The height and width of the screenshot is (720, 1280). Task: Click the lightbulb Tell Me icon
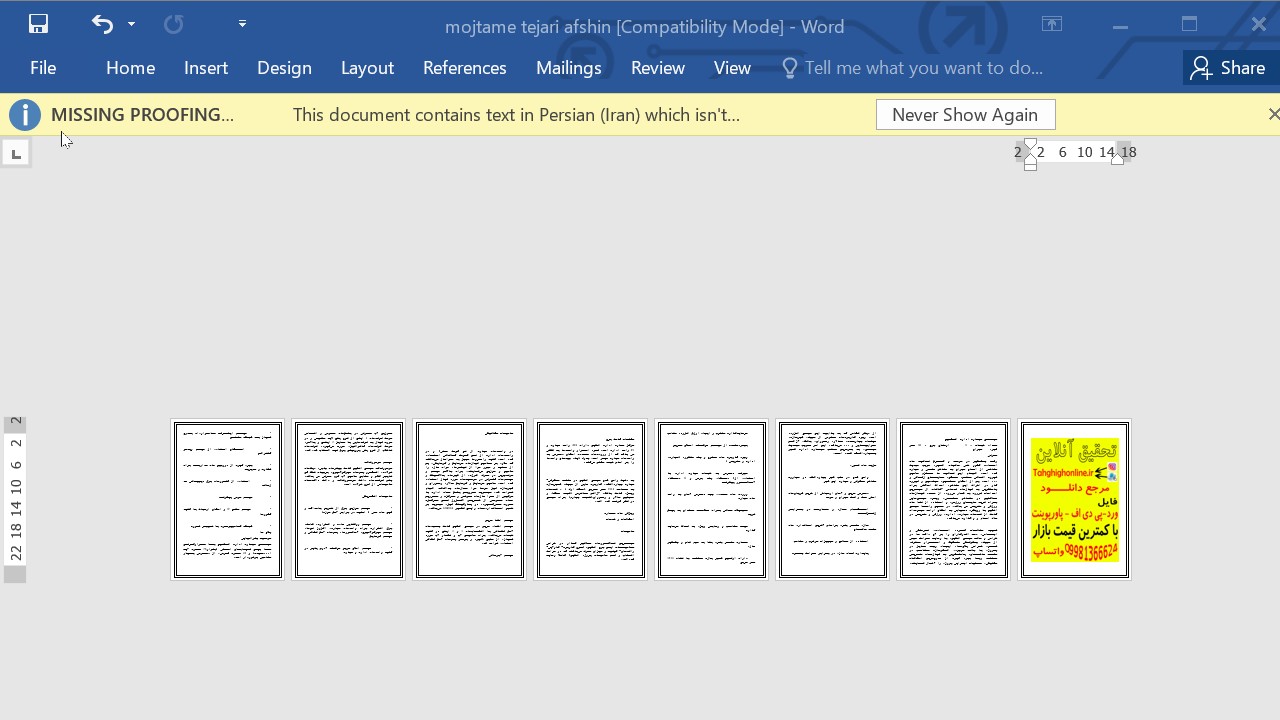(x=789, y=68)
